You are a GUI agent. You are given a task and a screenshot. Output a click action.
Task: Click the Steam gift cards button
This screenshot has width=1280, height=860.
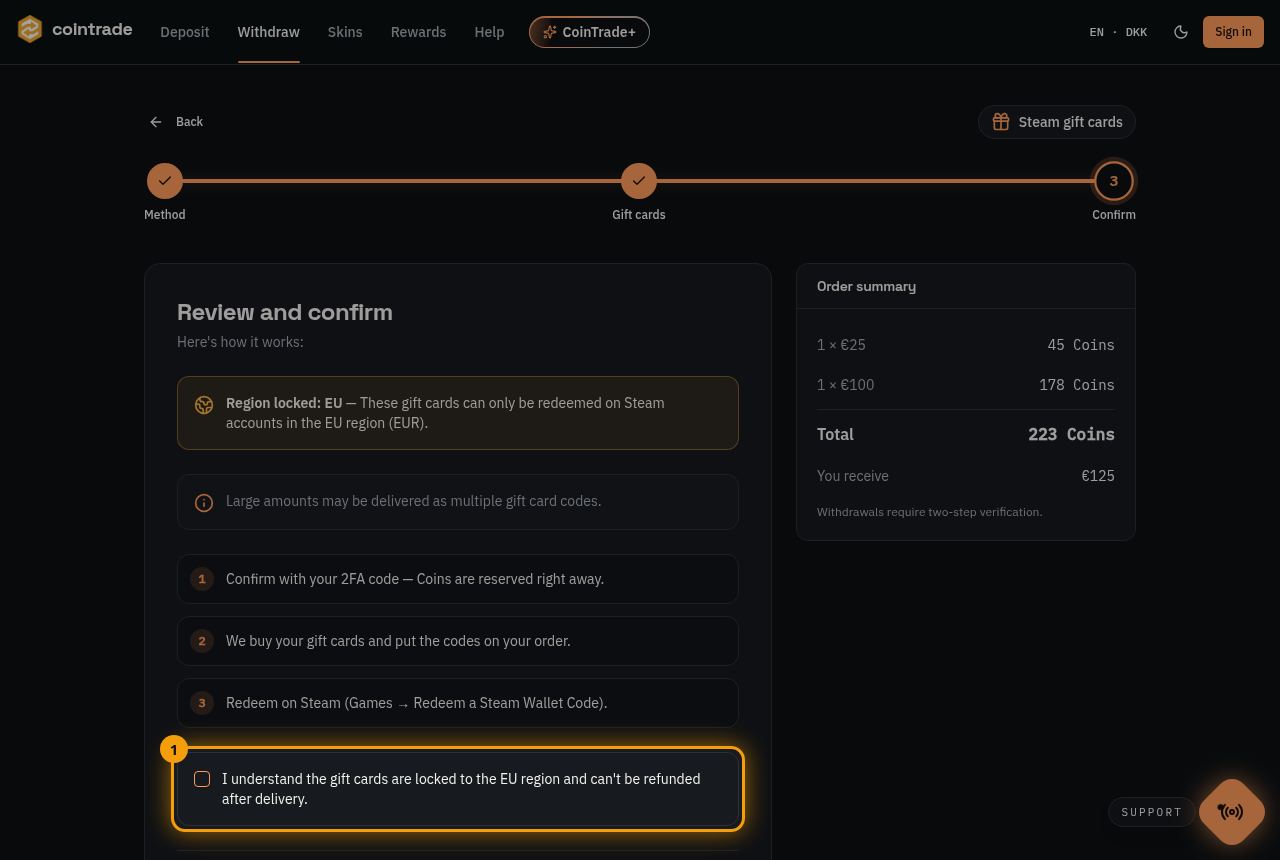coord(1057,122)
